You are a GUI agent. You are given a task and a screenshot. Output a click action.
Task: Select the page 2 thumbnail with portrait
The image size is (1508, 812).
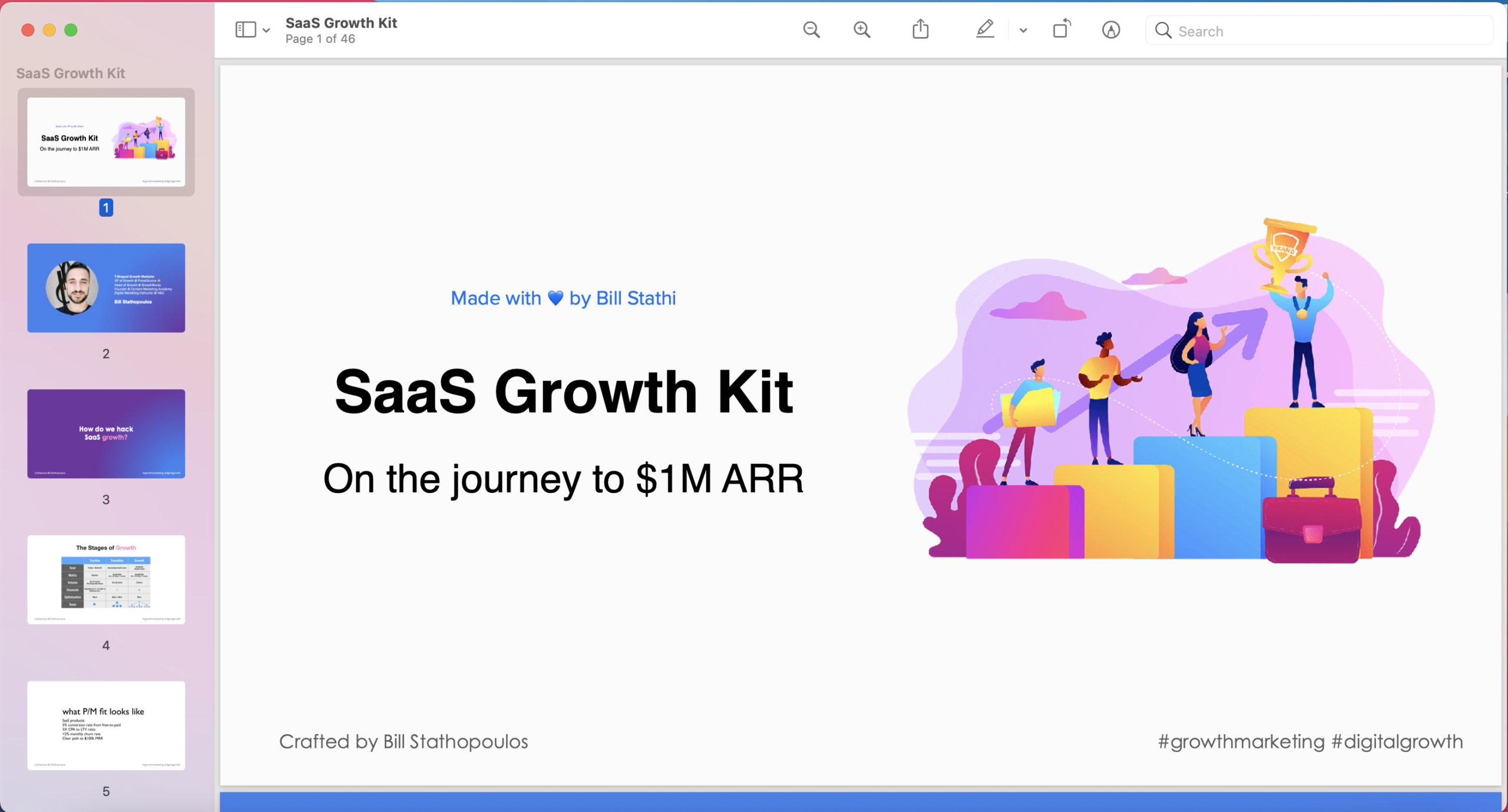pos(106,288)
